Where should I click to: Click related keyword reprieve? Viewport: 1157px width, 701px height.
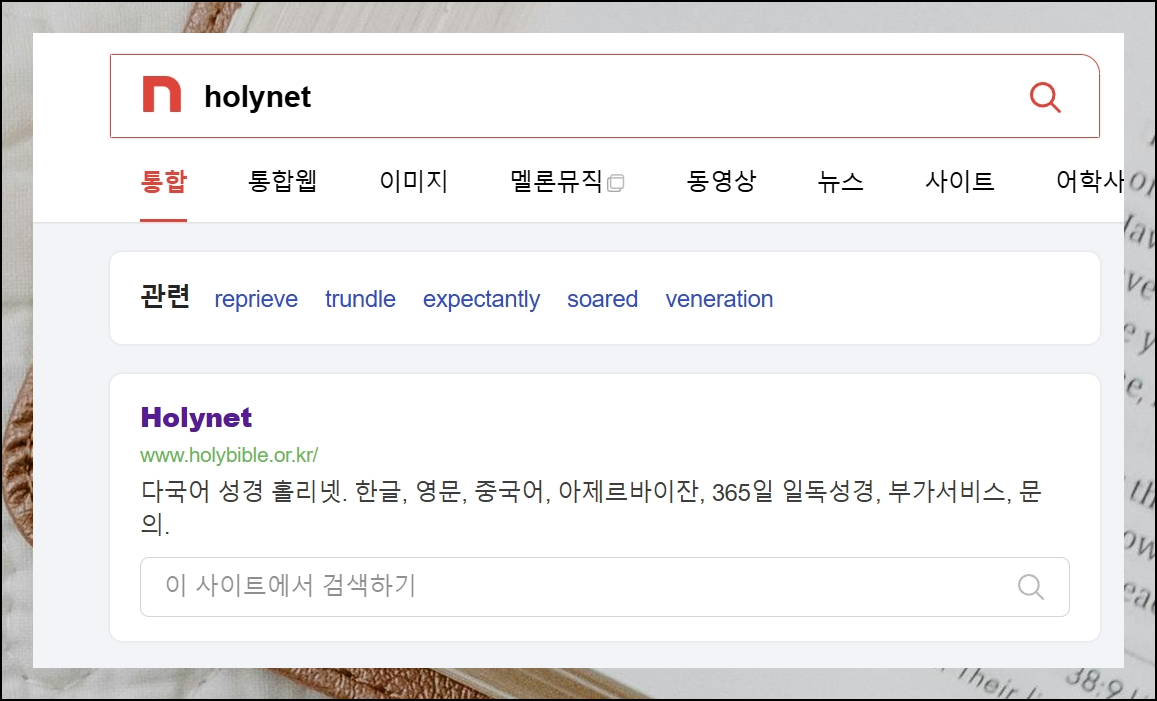[x=256, y=299]
